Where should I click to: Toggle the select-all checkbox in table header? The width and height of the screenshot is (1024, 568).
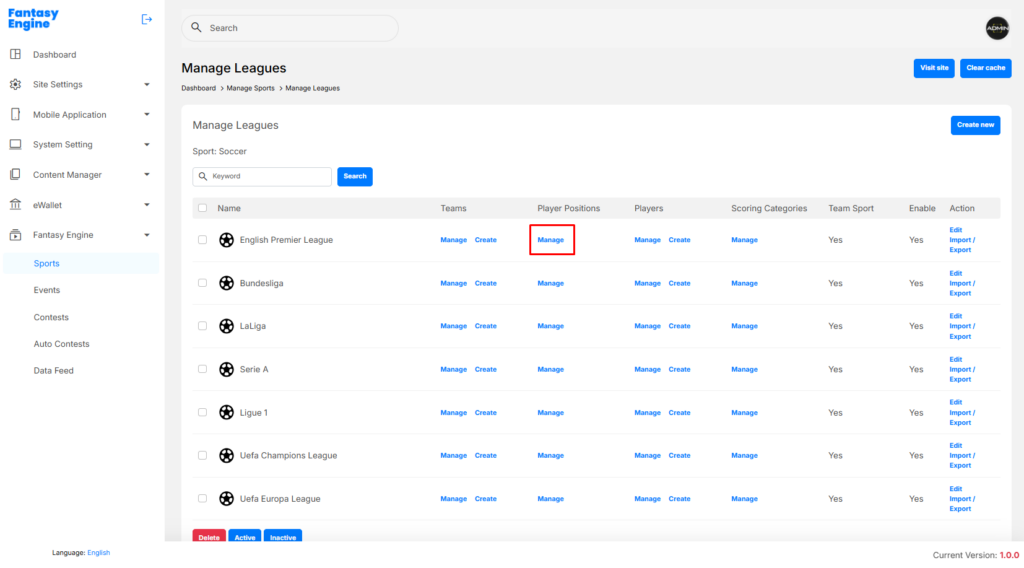coord(202,208)
